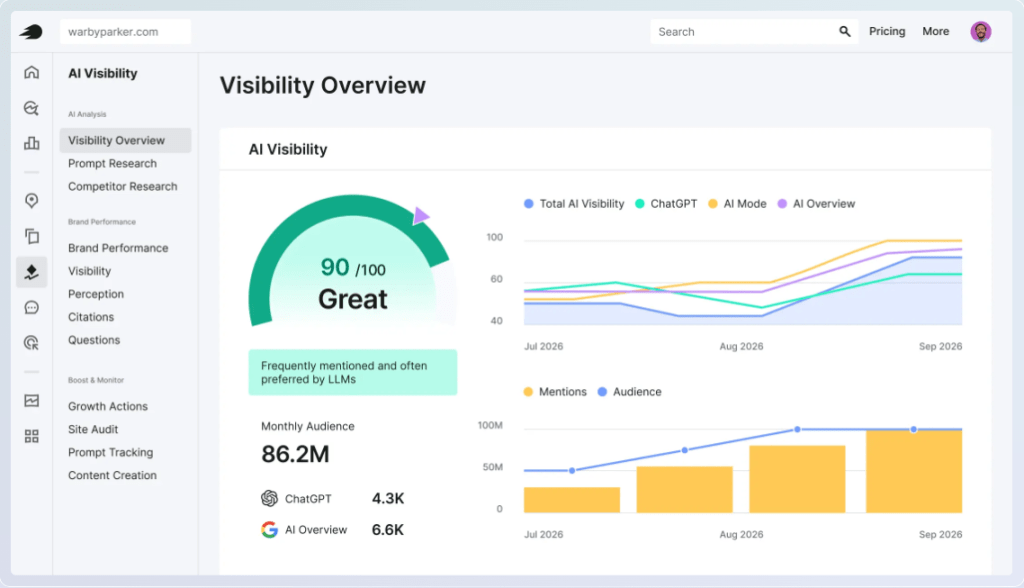
Task: Open Site Audit page
Action: [x=93, y=429]
